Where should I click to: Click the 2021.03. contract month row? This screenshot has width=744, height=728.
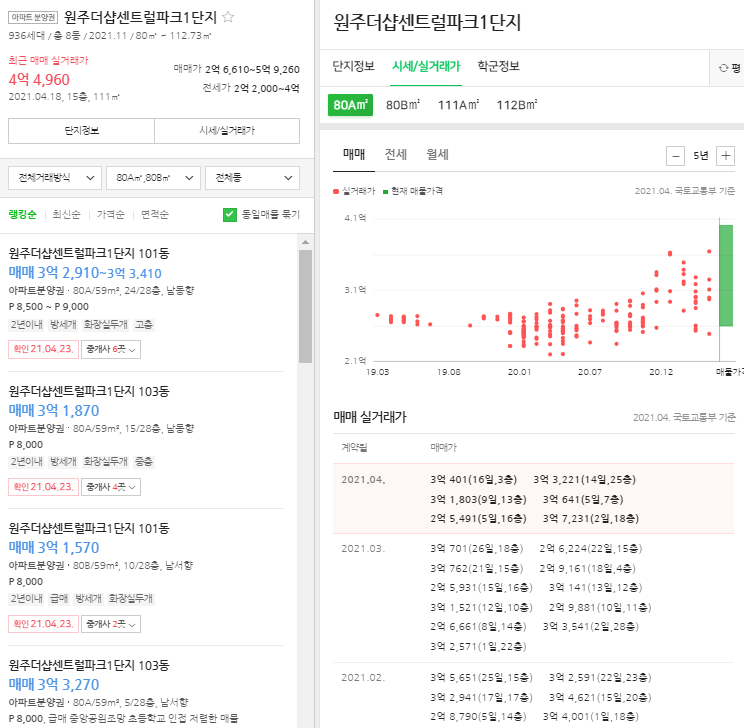[534, 598]
